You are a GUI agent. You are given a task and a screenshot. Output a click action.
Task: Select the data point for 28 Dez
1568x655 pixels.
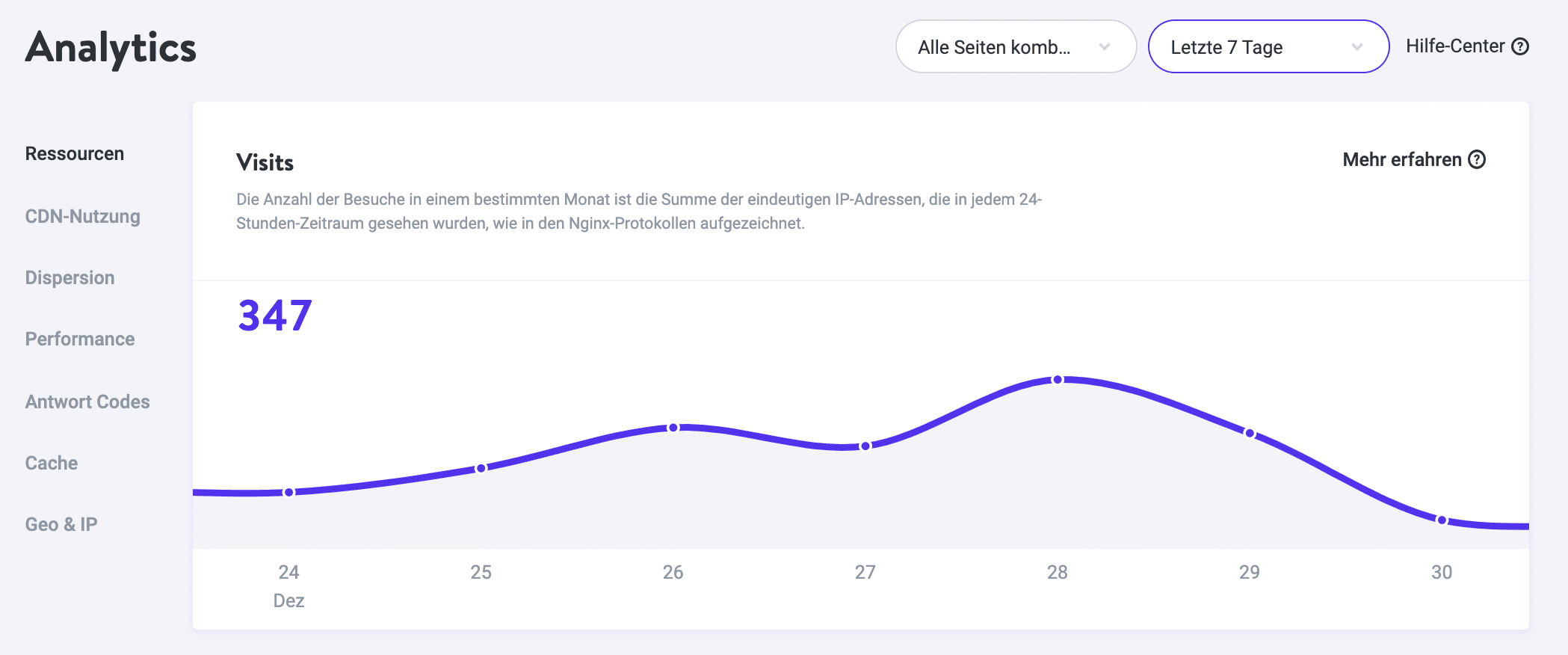pyautogui.click(x=1057, y=380)
